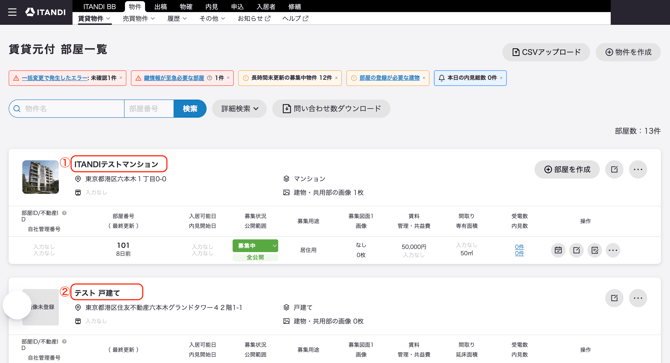The image size is (670, 363).
Task: Click 部屋を作成 for ITANDIテストマンション
Action: click(x=567, y=170)
